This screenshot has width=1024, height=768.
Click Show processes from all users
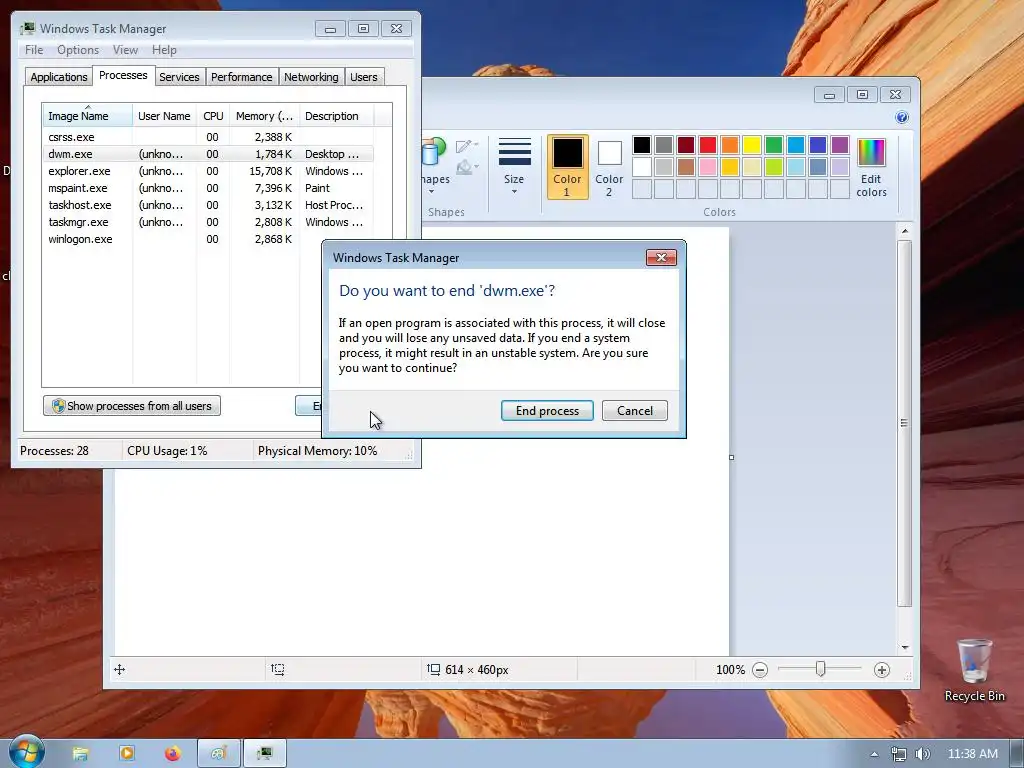[x=132, y=406]
